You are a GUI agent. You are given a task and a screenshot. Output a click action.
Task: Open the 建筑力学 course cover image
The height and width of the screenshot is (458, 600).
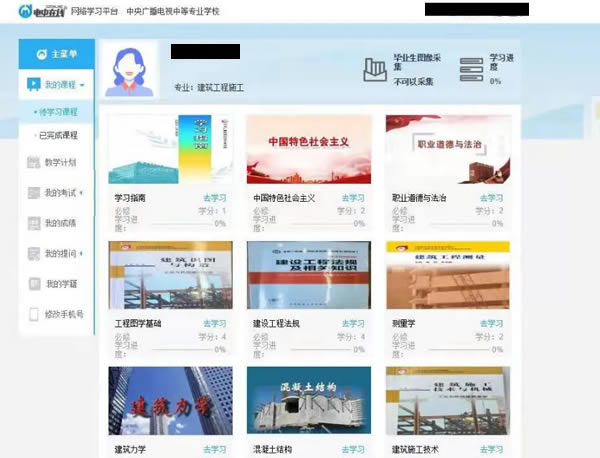[170, 401]
